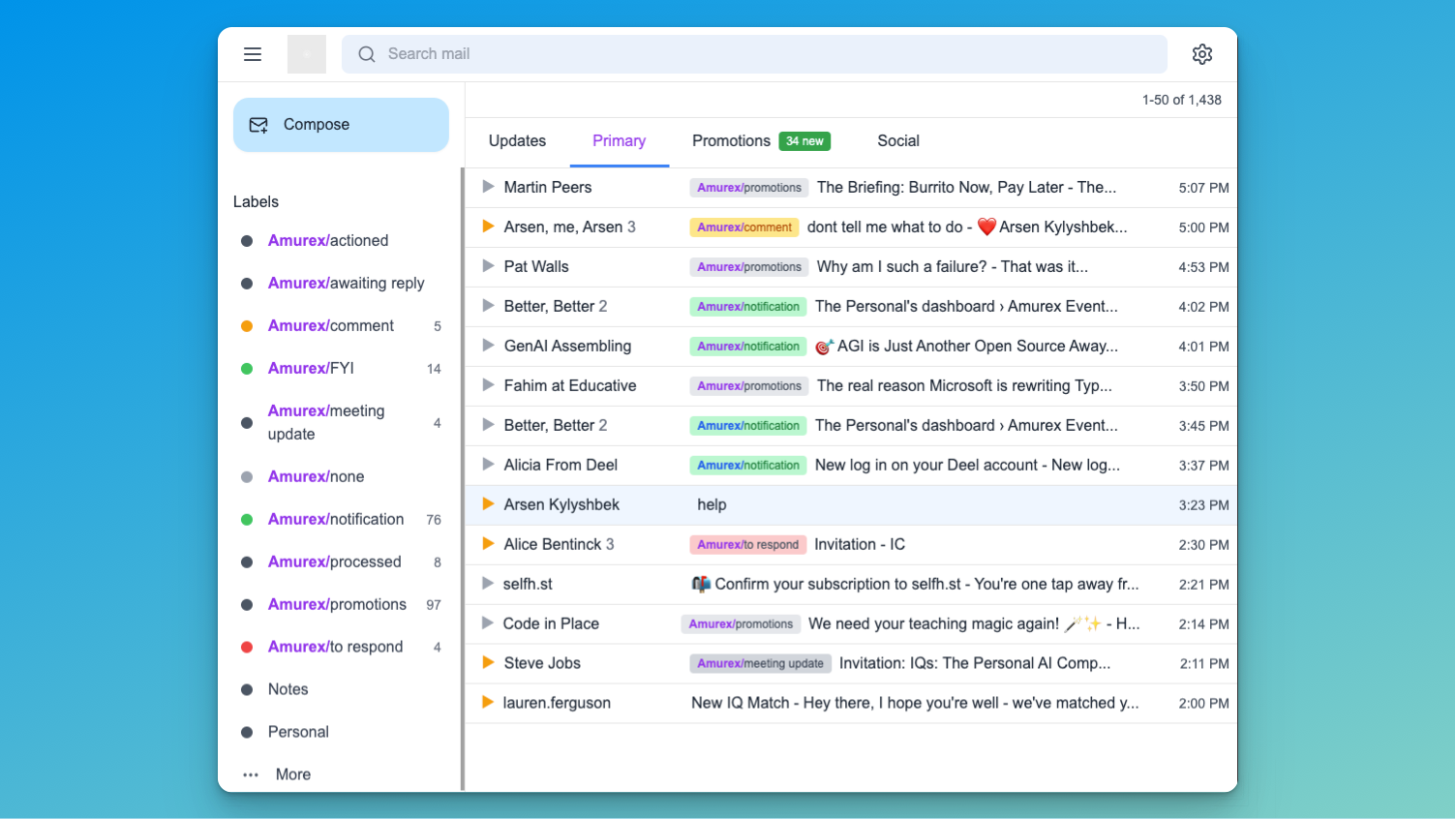Click the ellipsis icon next to More

[x=250, y=774]
